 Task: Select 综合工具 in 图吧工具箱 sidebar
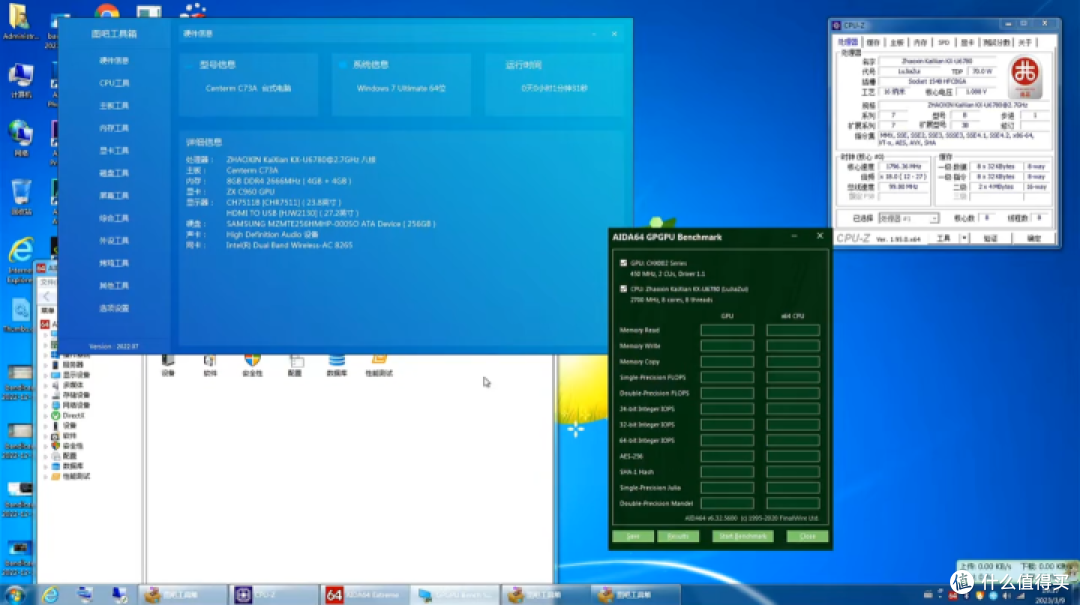[x=114, y=218]
